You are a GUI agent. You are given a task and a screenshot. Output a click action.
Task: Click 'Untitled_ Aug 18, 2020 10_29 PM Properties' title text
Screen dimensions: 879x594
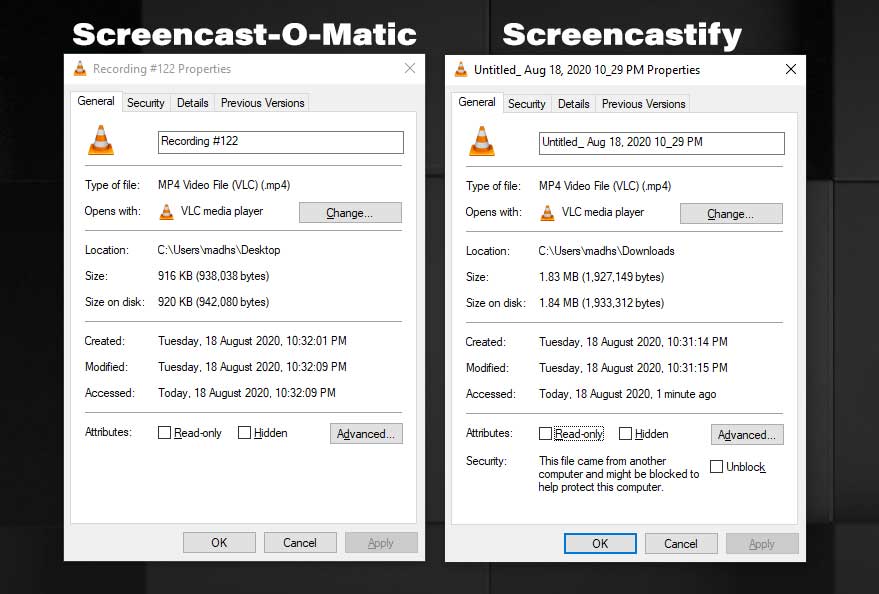point(587,70)
